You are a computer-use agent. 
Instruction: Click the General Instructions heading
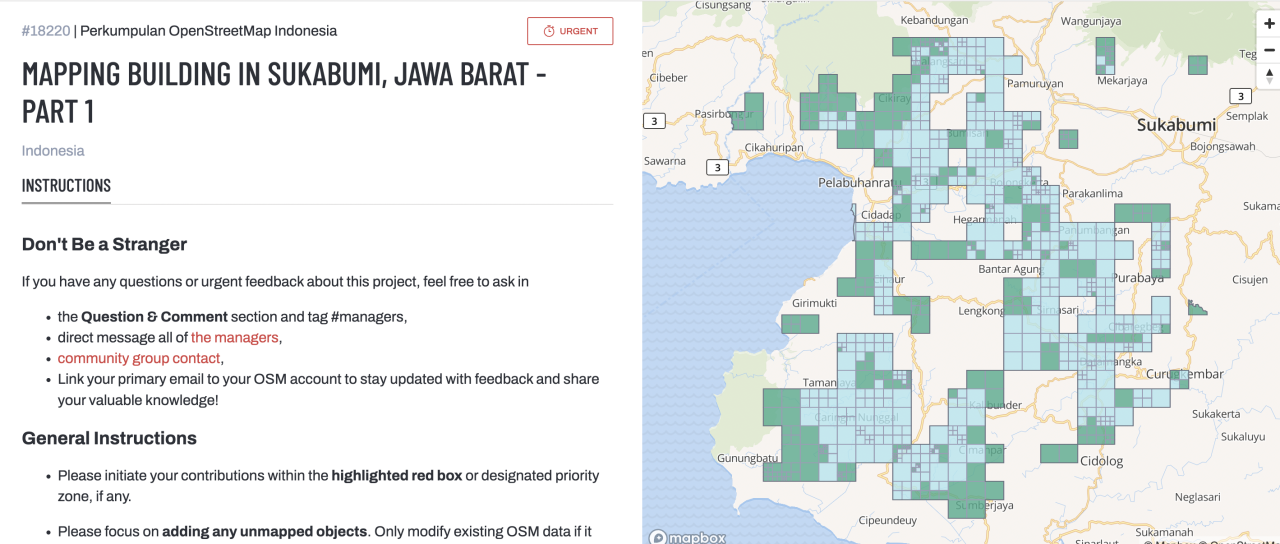[x=109, y=438]
